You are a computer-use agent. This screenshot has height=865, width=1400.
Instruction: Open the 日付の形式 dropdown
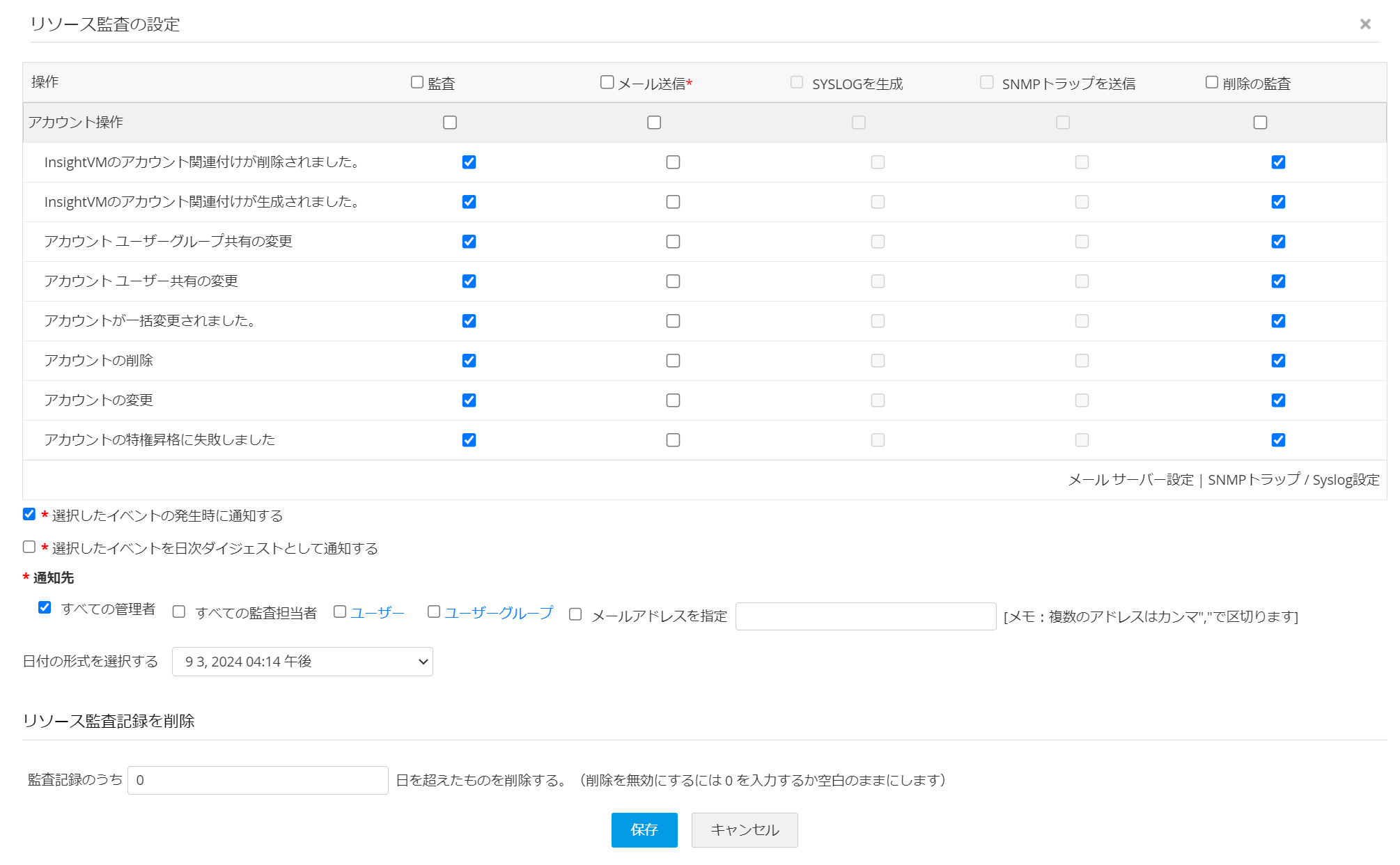302,662
